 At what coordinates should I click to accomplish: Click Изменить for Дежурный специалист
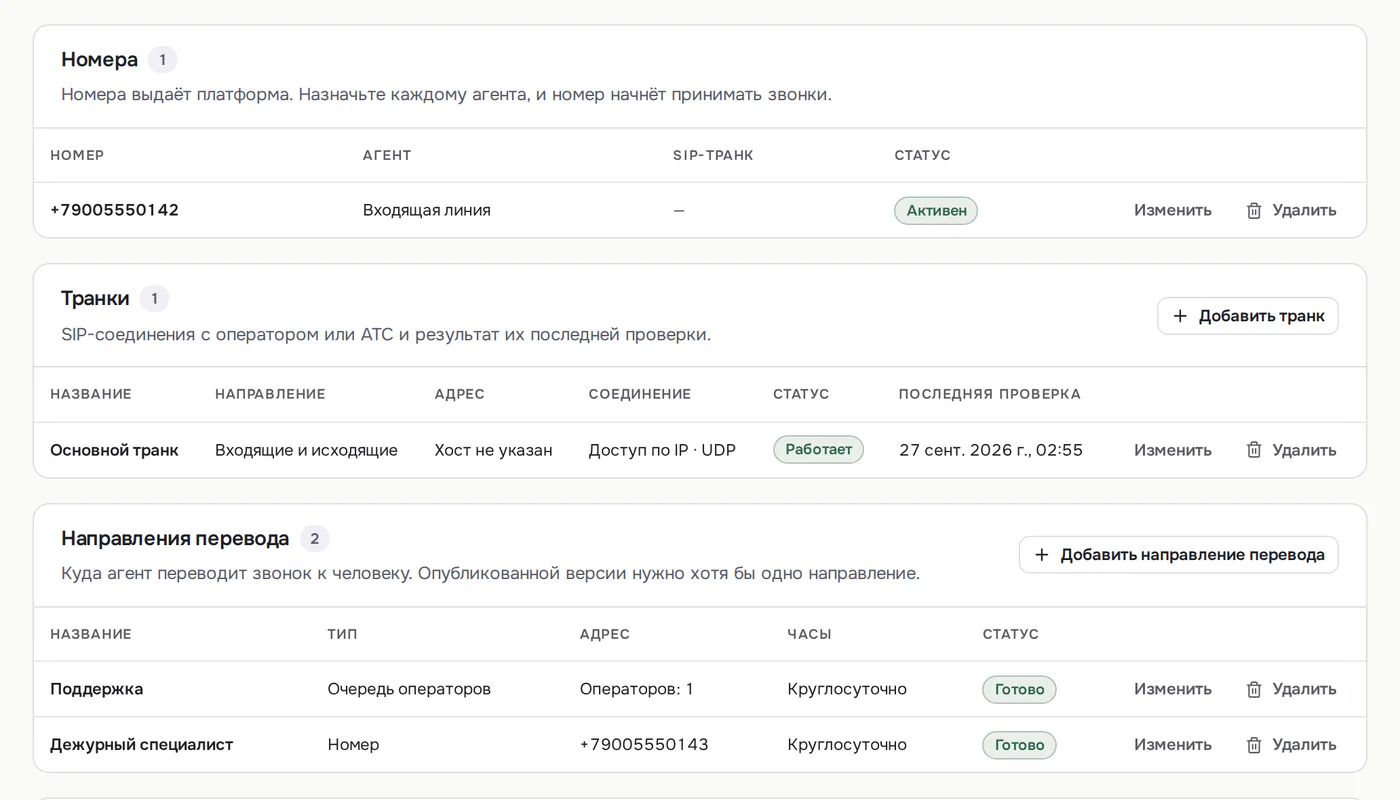click(1173, 745)
